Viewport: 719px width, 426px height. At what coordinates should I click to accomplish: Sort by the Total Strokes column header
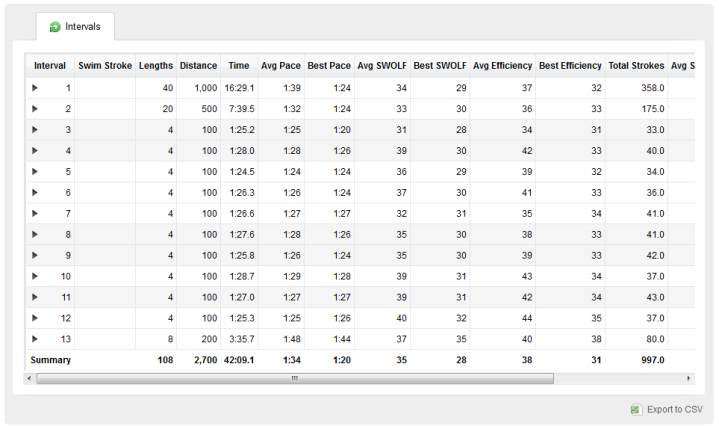tap(636, 66)
